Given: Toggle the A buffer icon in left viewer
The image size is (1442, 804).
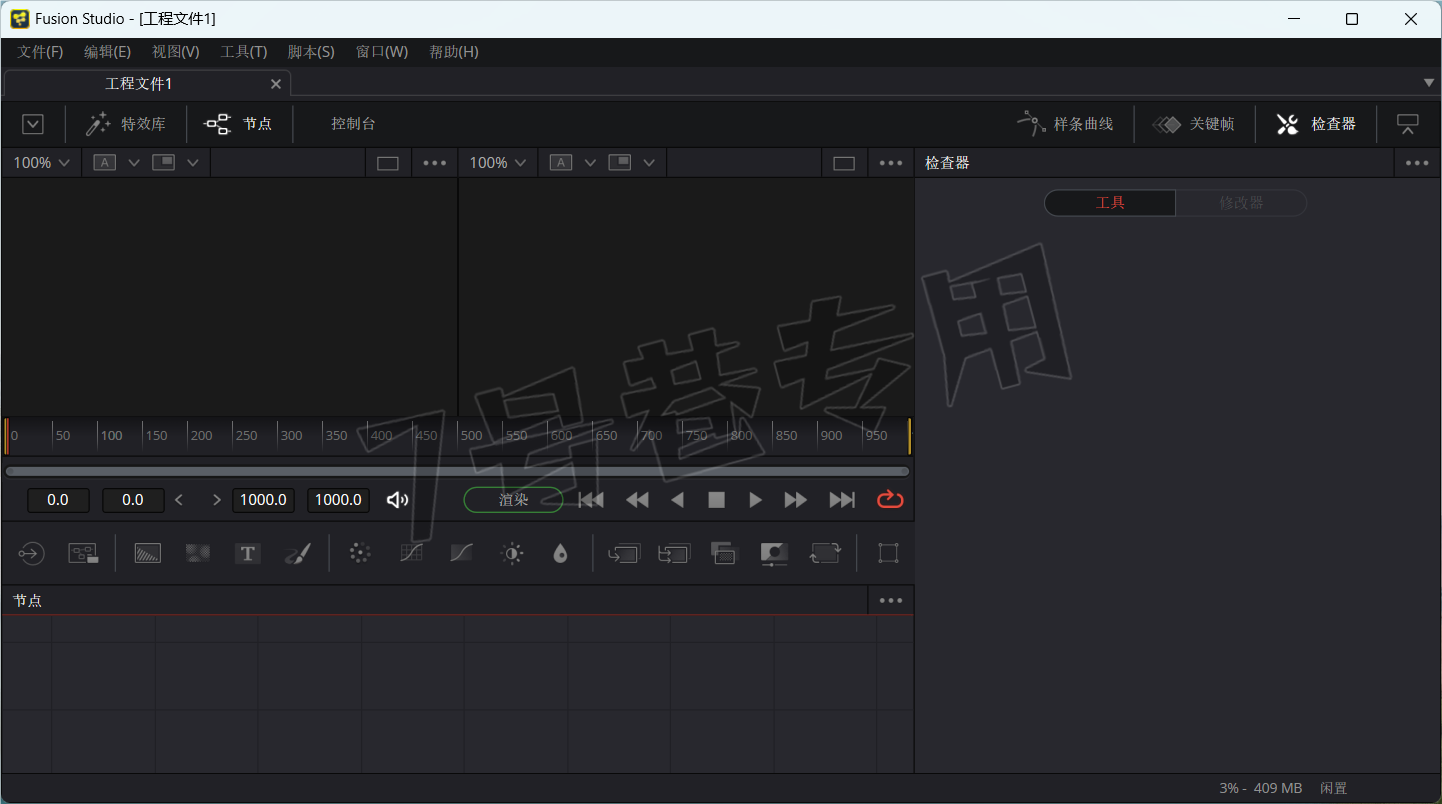Looking at the screenshot, I should (x=104, y=163).
